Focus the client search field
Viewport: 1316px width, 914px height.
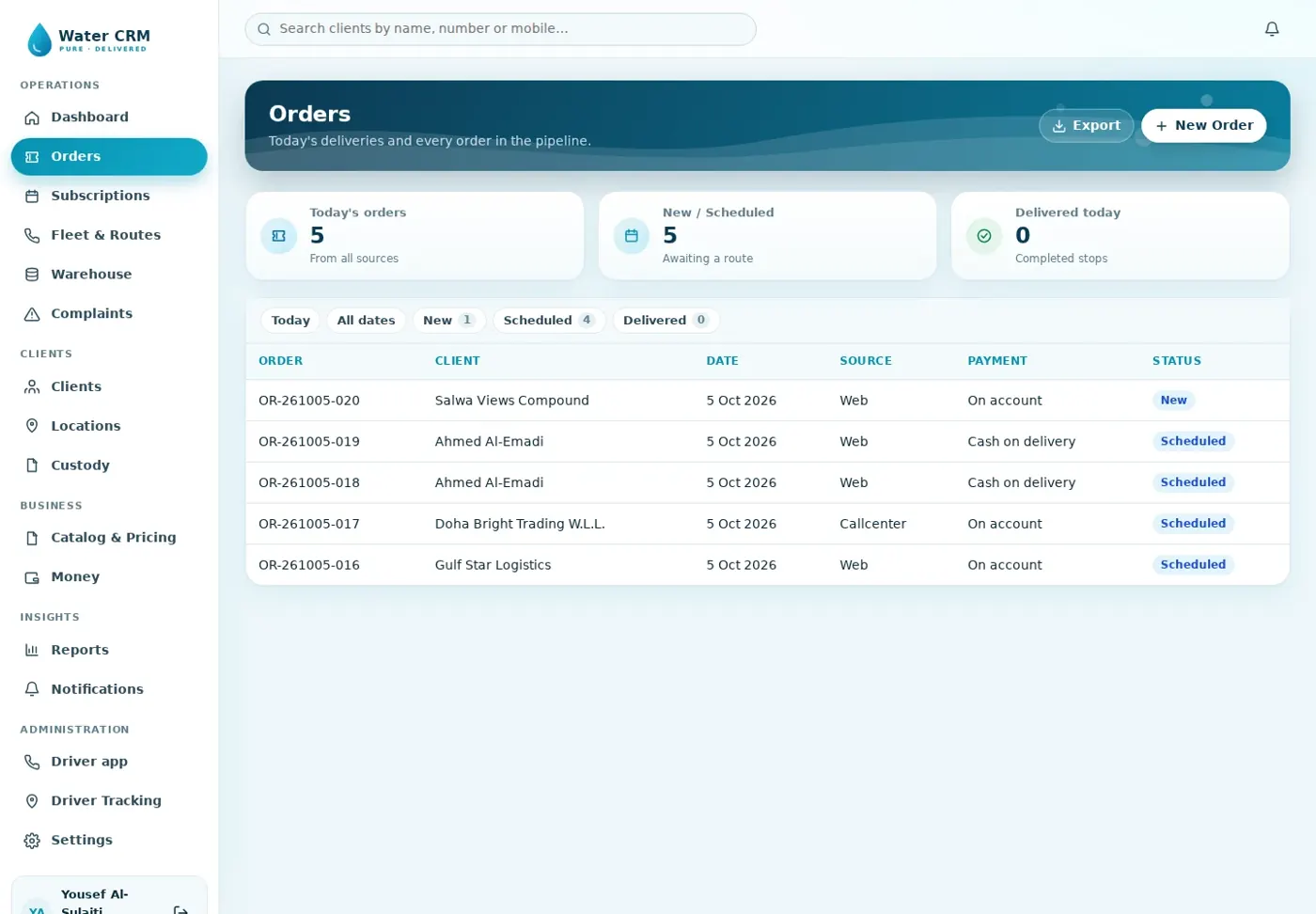click(500, 29)
